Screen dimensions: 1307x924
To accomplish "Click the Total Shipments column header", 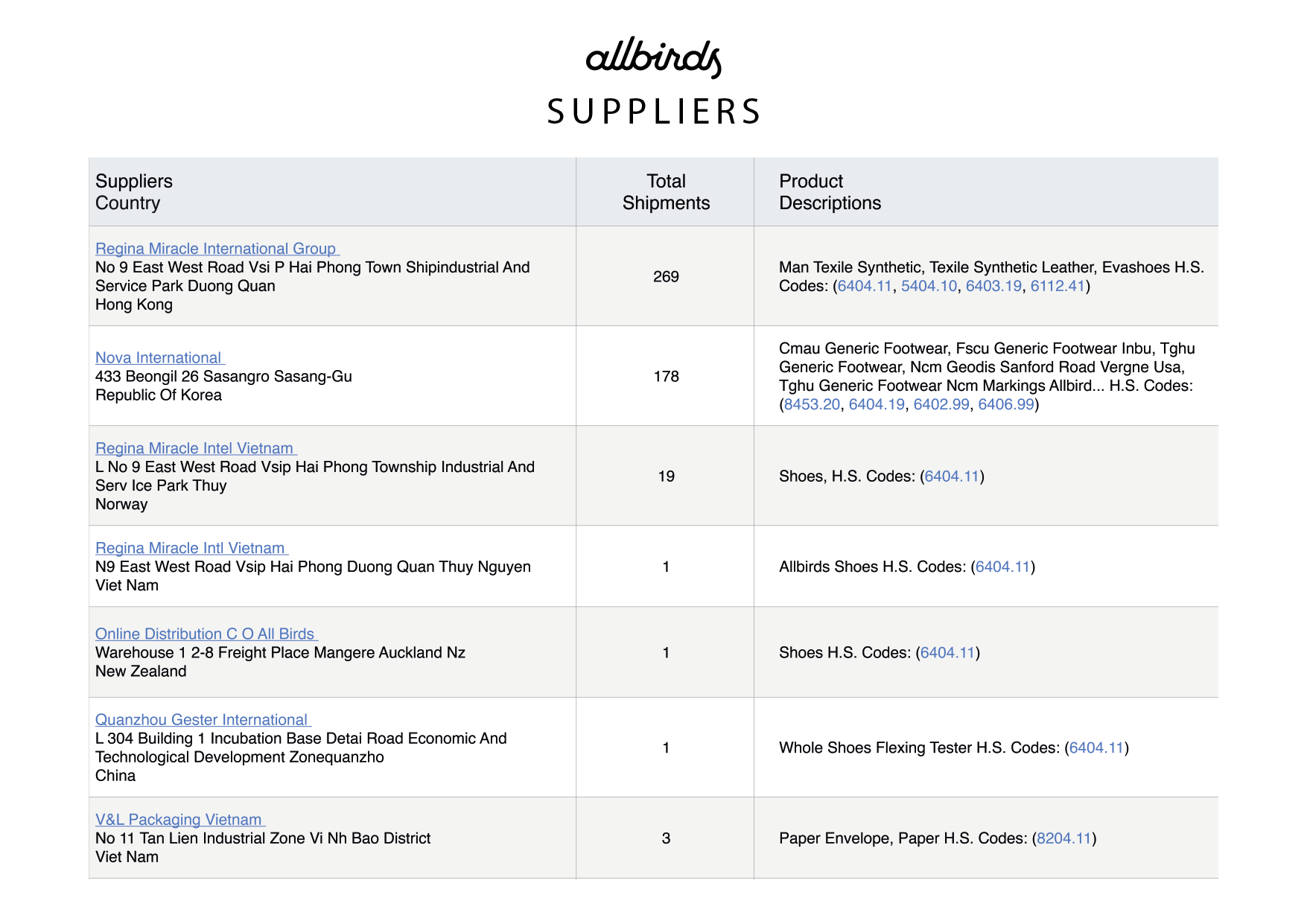I will pyautogui.click(x=666, y=192).
